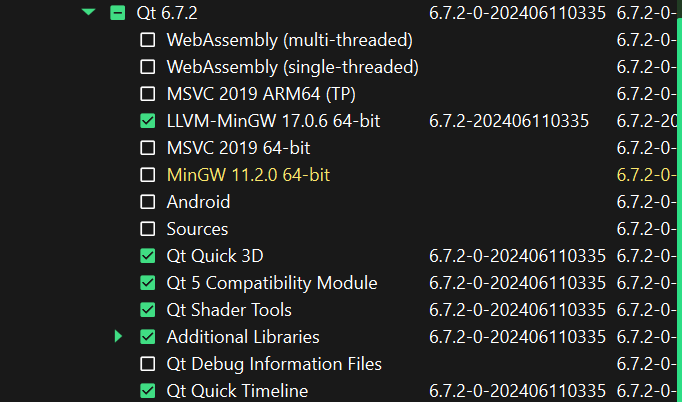The width and height of the screenshot is (682, 402).
Task: Uncheck LLVM-MinGW 17.0.6 64-bit
Action: coord(148,121)
